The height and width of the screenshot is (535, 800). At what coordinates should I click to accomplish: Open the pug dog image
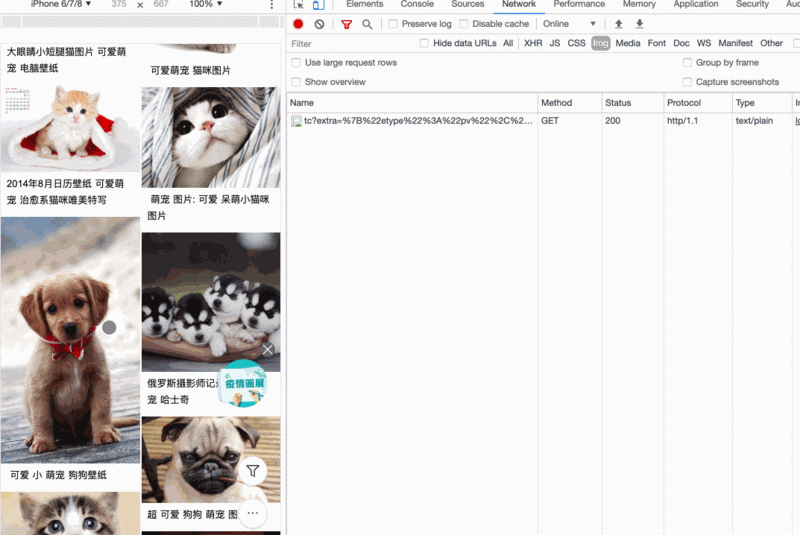click(211, 460)
